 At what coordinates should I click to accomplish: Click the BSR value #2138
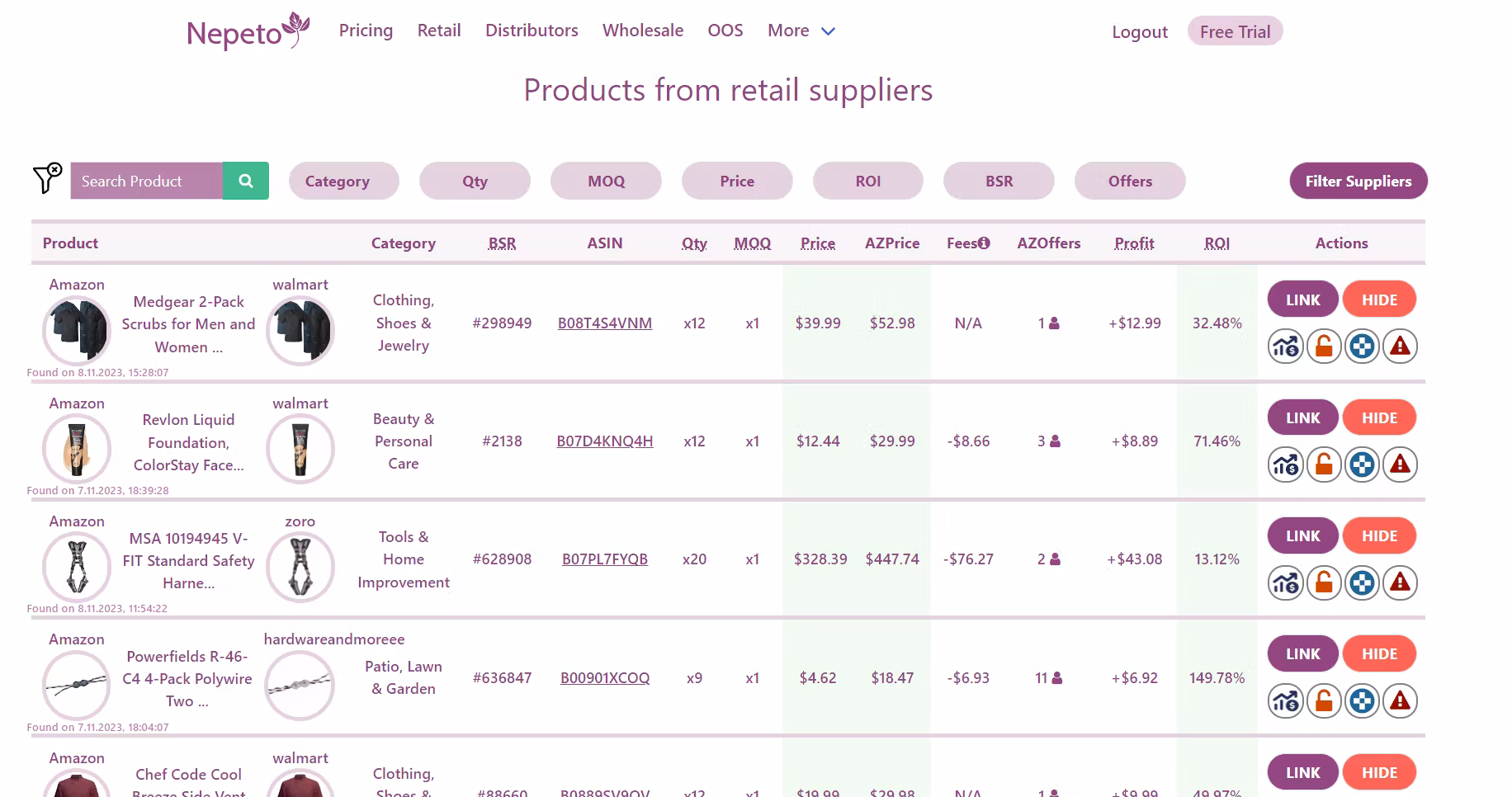(502, 441)
